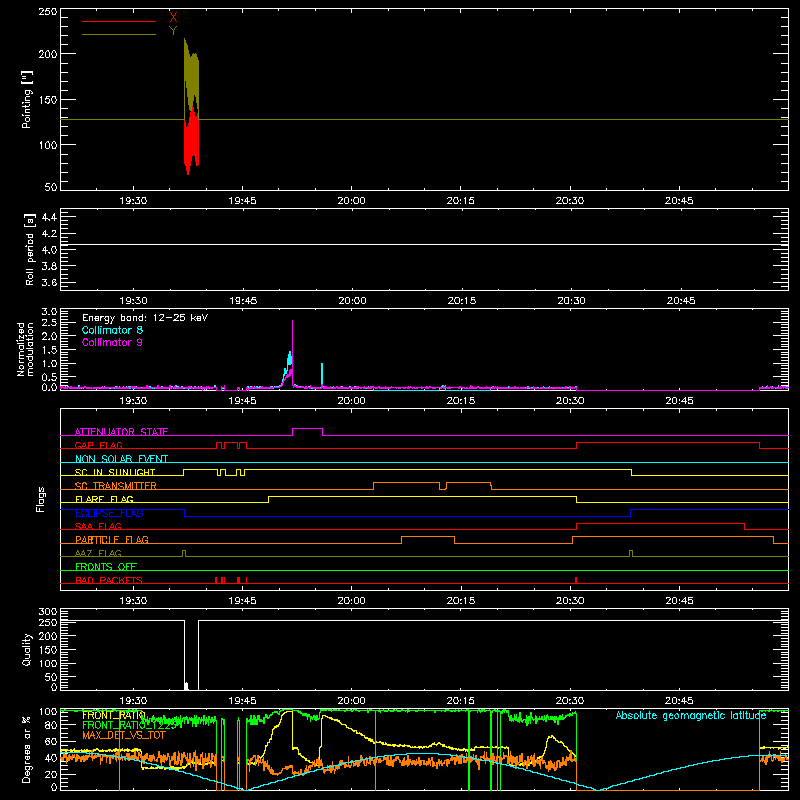Click the 4.4 tick on Roll period axis

tap(49, 217)
